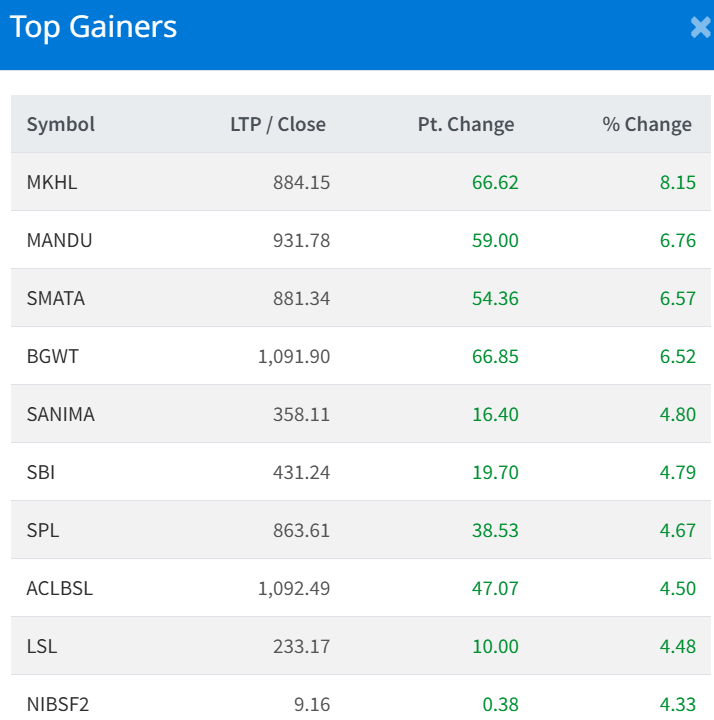
Task: Open the BGWT stock symbol
Action: click(52, 357)
